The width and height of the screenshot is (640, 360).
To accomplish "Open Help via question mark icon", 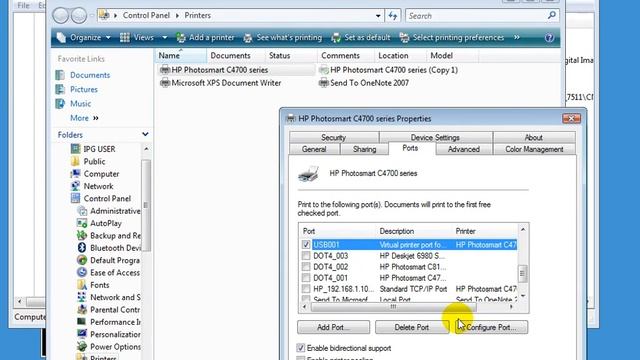I will [549, 38].
